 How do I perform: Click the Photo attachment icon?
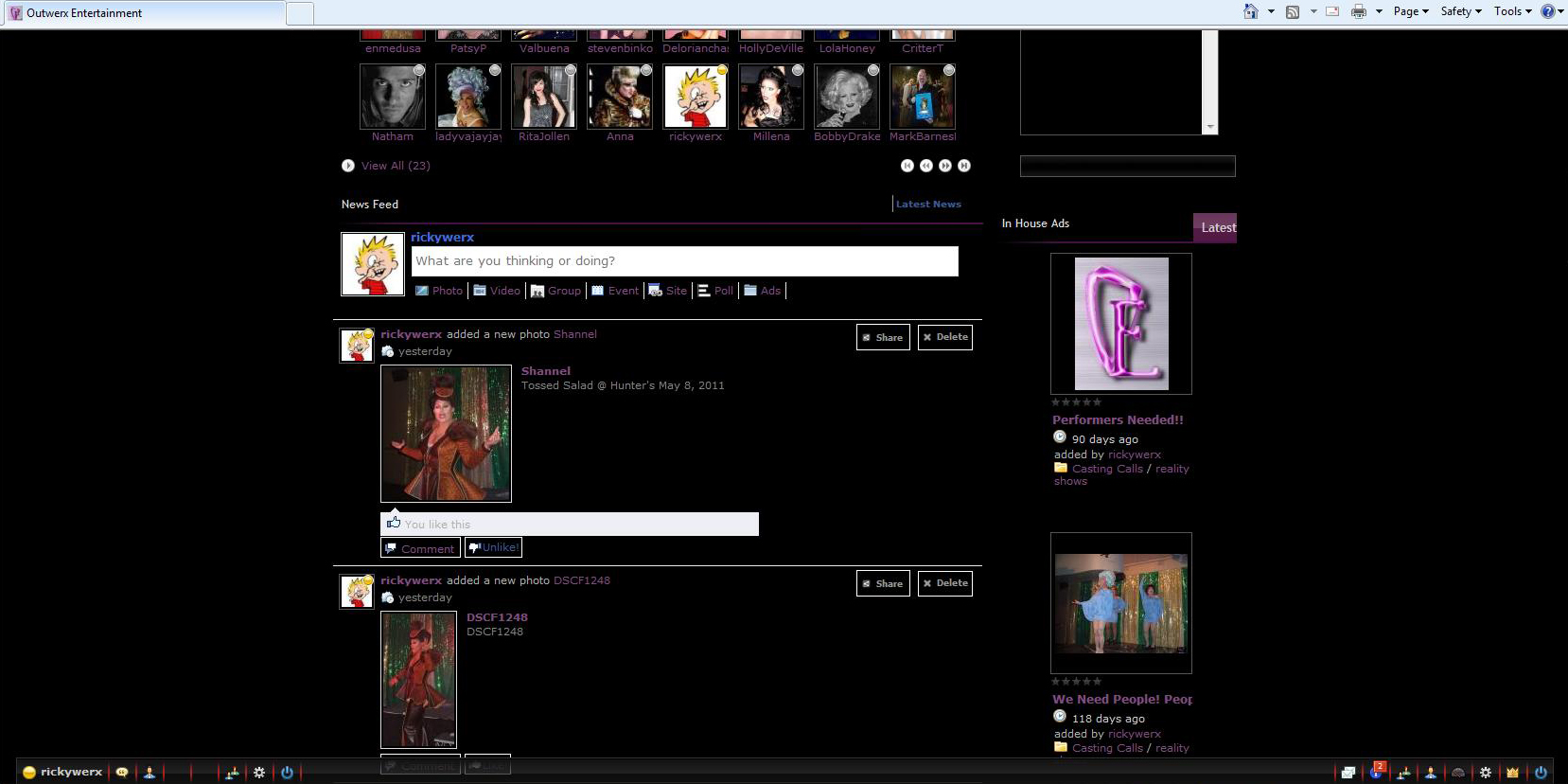422,291
